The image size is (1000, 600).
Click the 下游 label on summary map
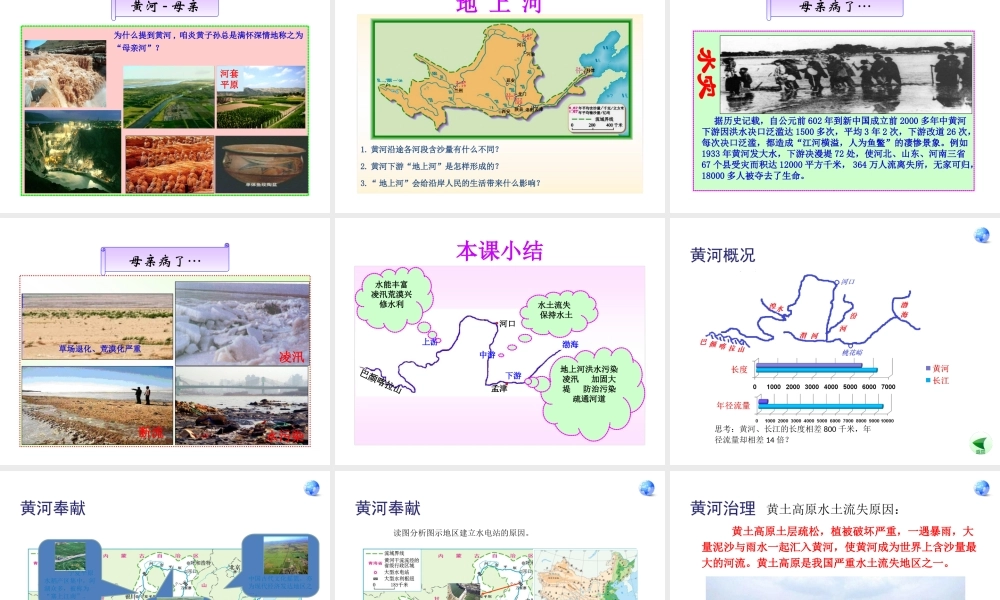(513, 376)
